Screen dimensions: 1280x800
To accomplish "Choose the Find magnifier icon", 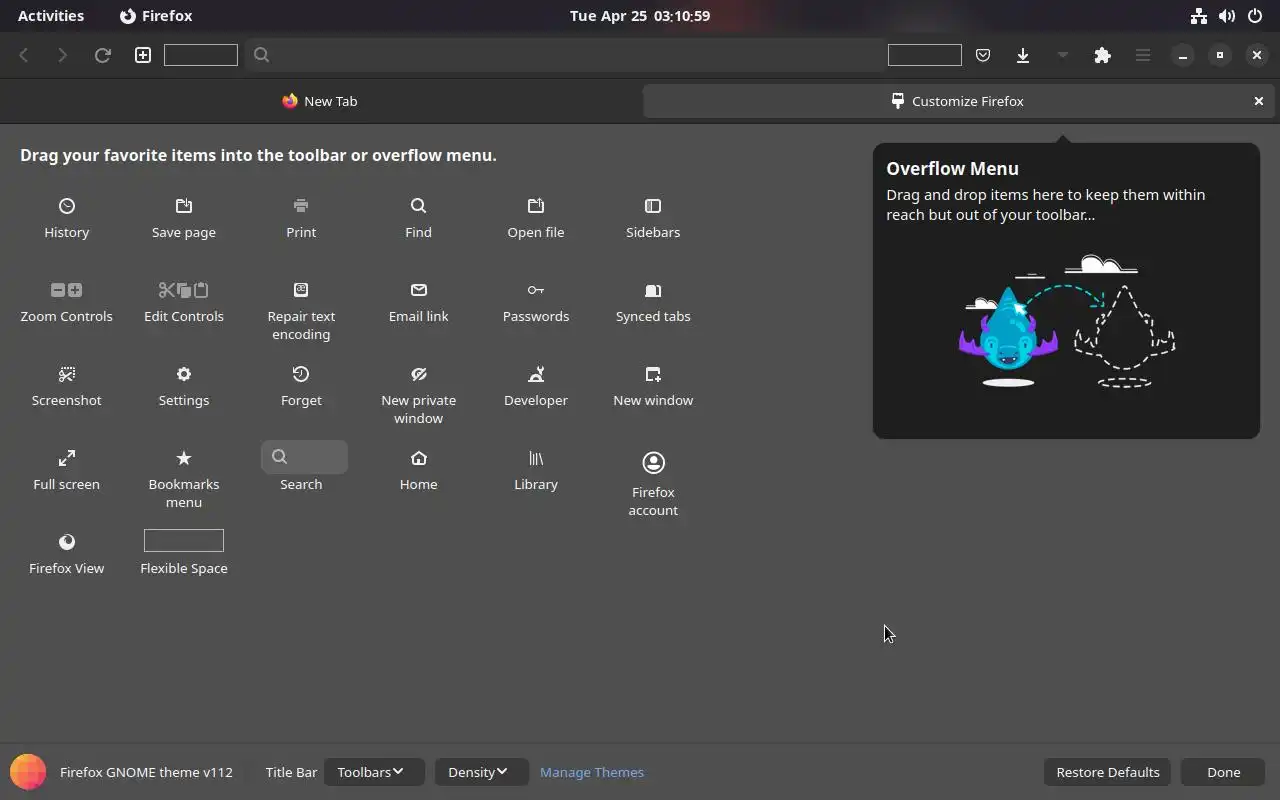I will coord(418,206).
